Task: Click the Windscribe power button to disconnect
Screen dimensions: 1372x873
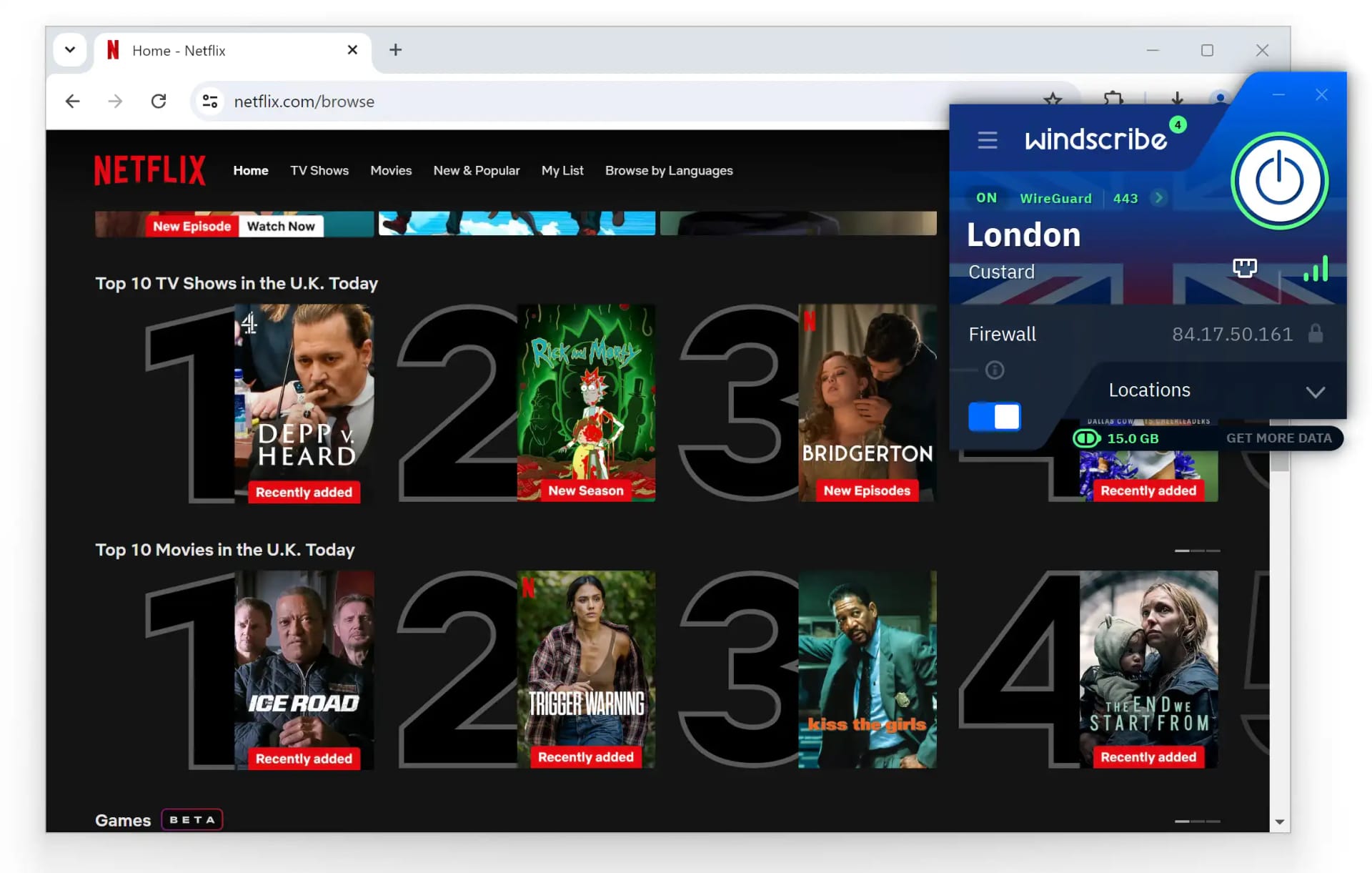Action: [1280, 180]
